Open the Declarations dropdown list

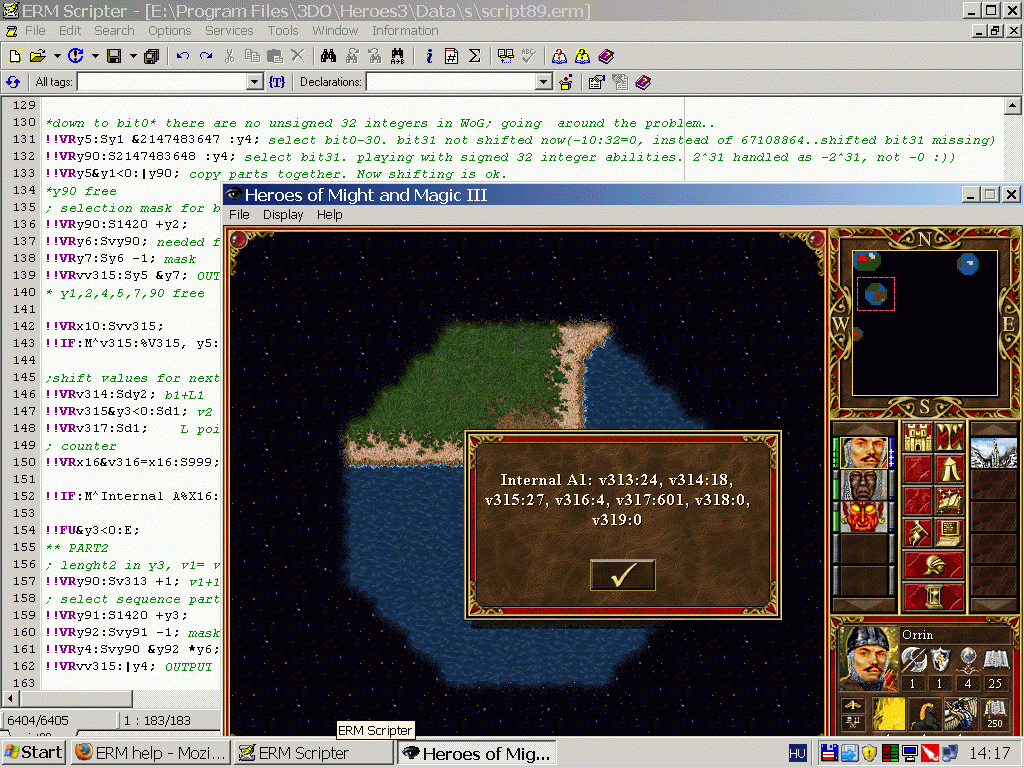tap(543, 82)
